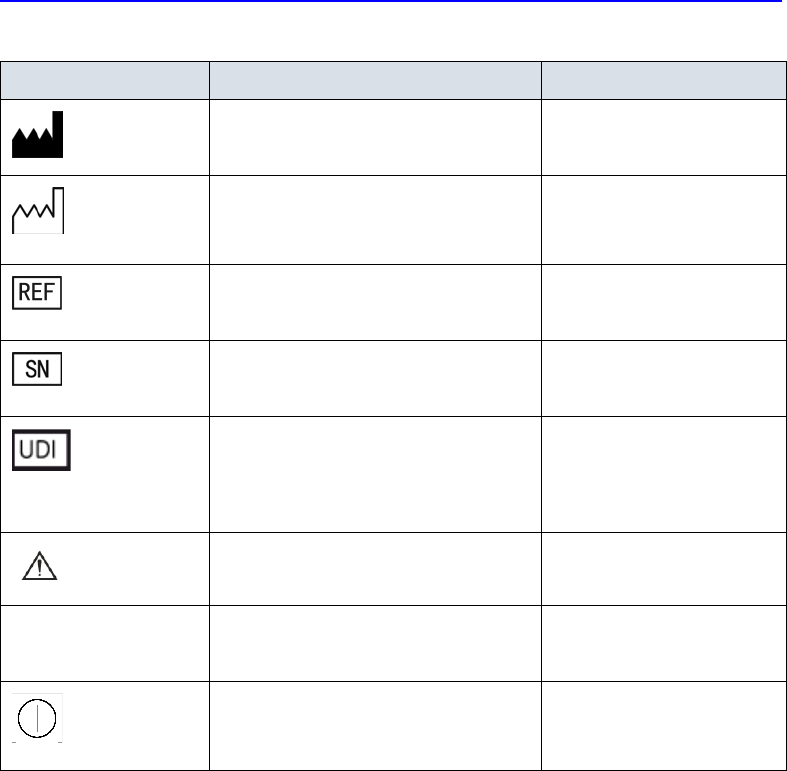Screen dimensions: 787x771
Task: Click the shaded header cell above the symbols column
Action: tap(104, 80)
